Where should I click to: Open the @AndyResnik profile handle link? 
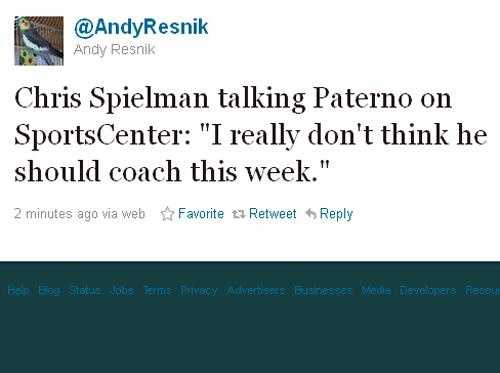141,27
